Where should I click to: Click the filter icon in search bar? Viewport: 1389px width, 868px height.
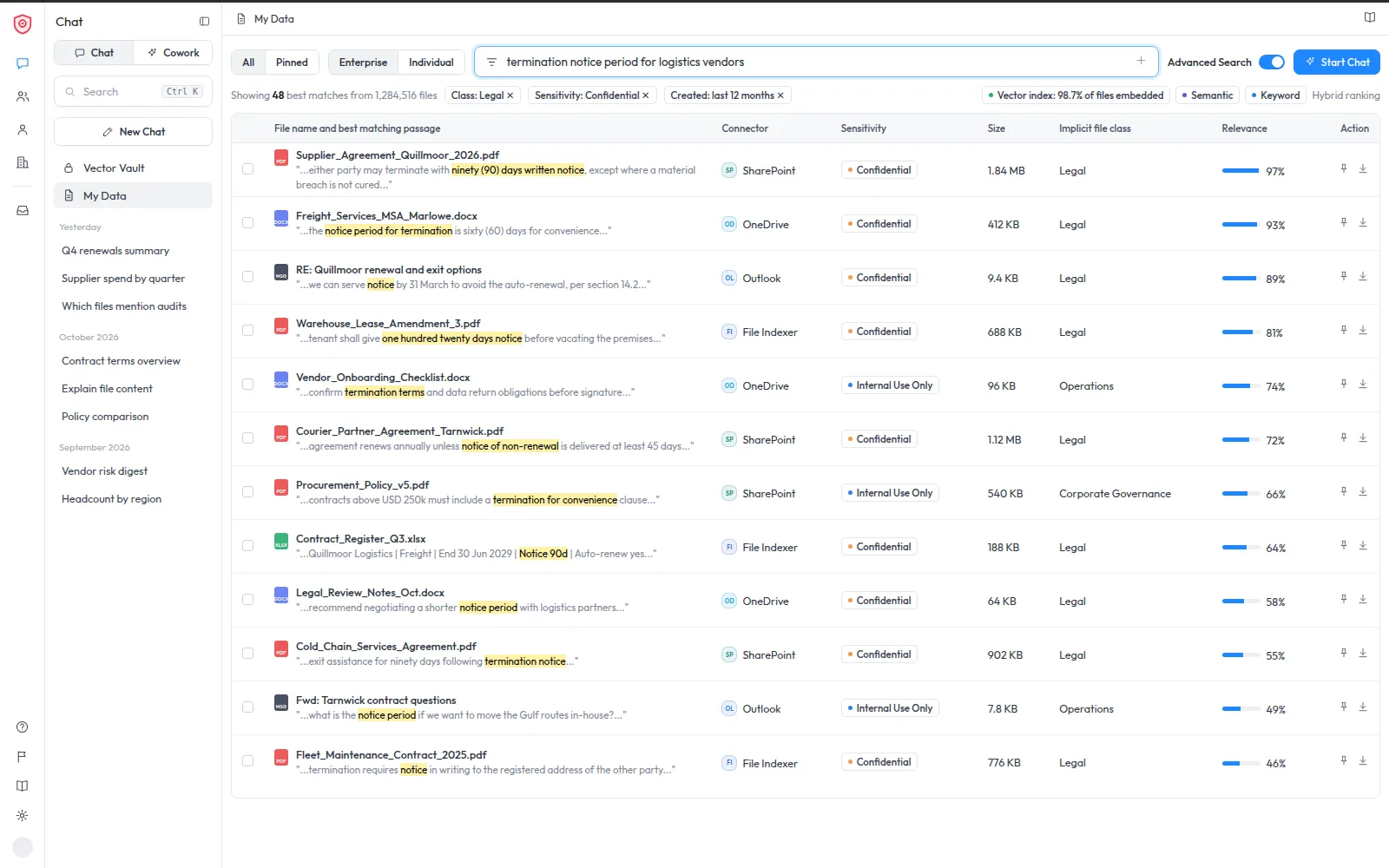pyautogui.click(x=491, y=62)
